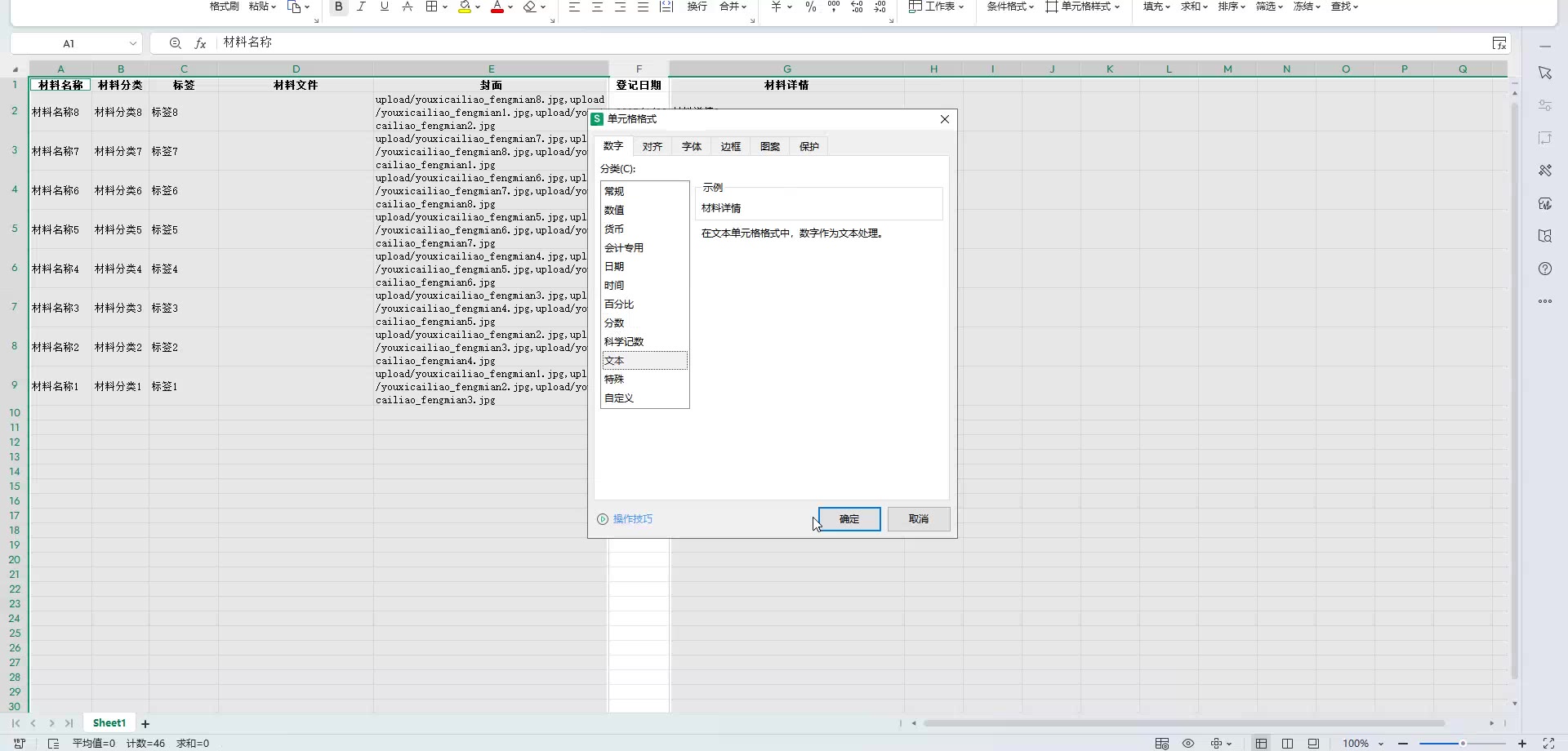Screen dimensions: 1568x751
Task: Switch to normal view in status bar
Action: click(1261, 743)
